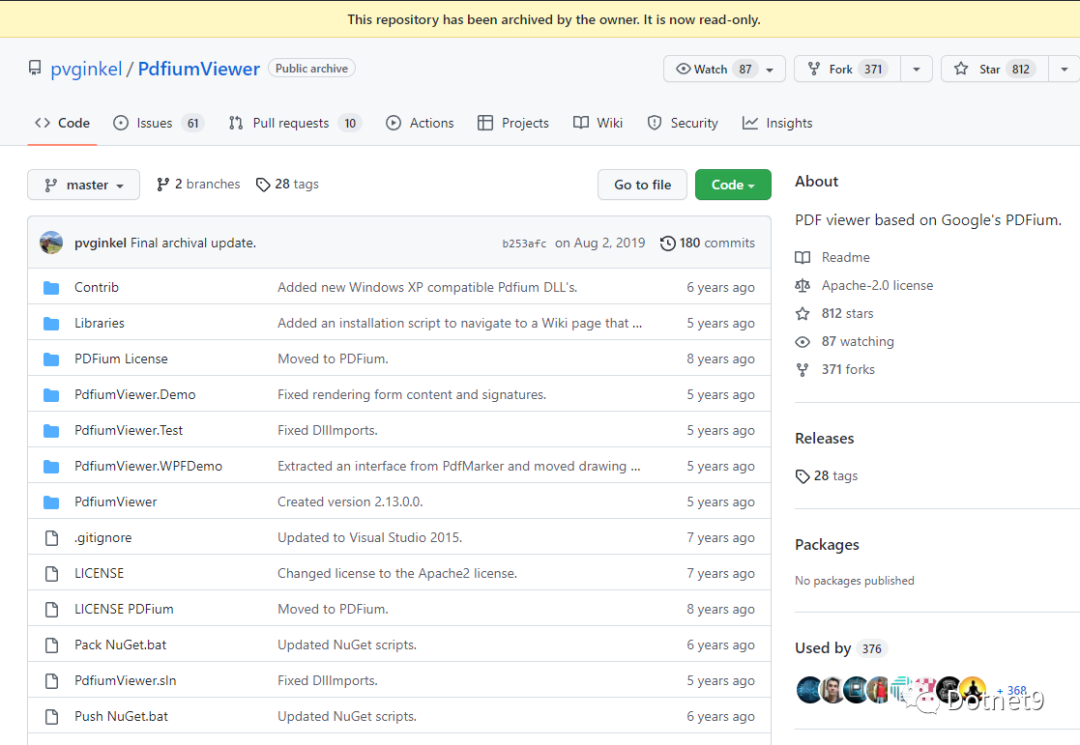1080x745 pixels.
Task: Open the master branch dropdown
Action: pyautogui.click(x=84, y=185)
